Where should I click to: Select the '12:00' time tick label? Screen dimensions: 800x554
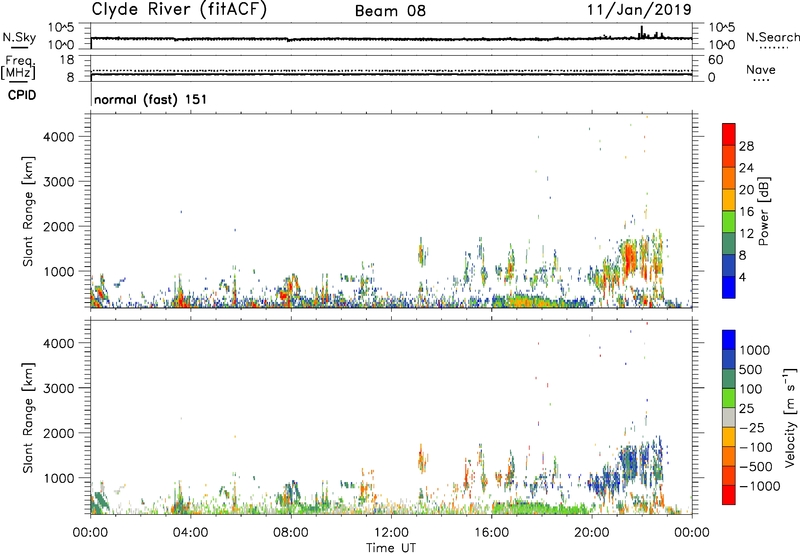tap(391, 533)
